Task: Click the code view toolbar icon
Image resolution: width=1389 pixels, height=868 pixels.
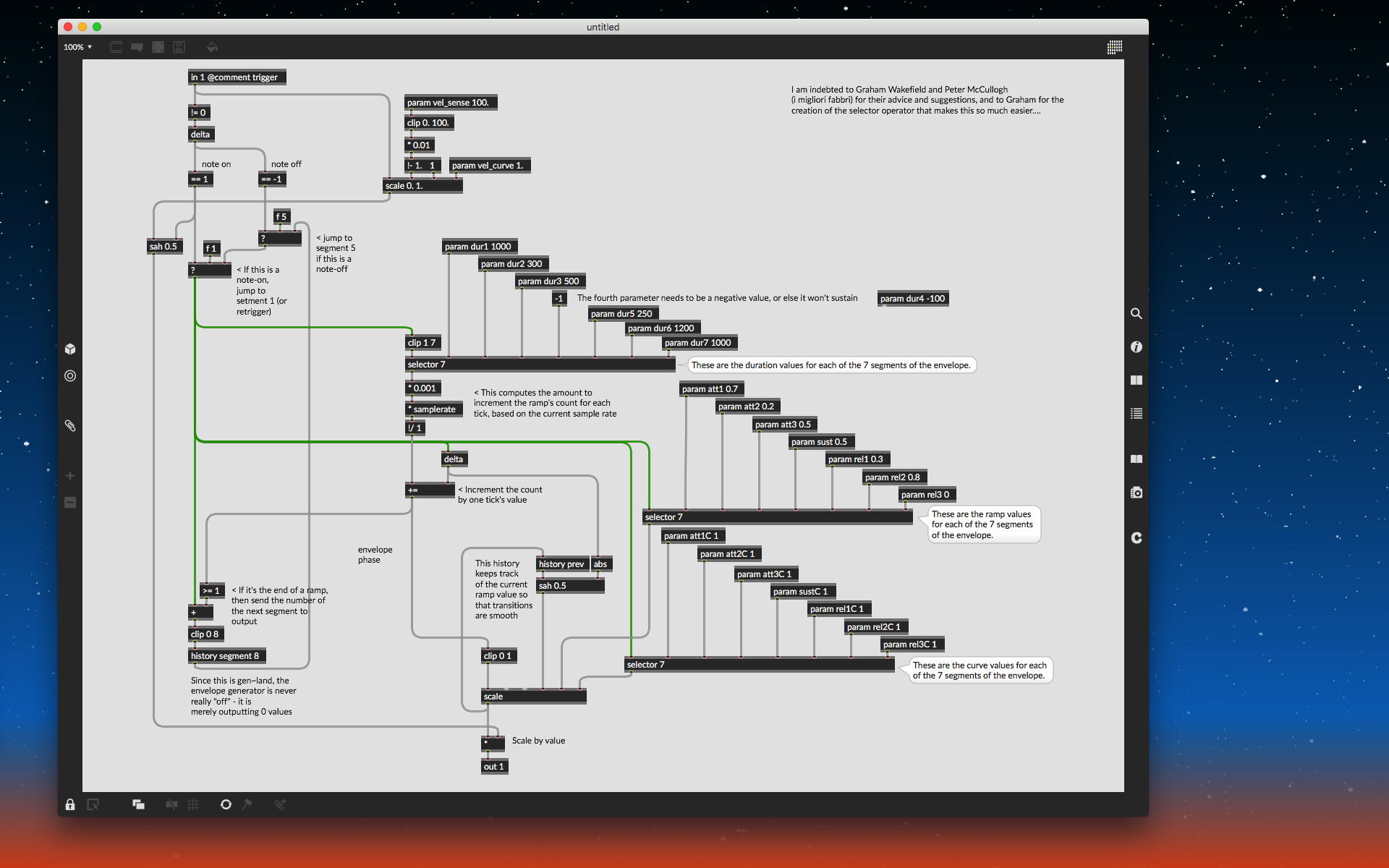Action: [179, 47]
